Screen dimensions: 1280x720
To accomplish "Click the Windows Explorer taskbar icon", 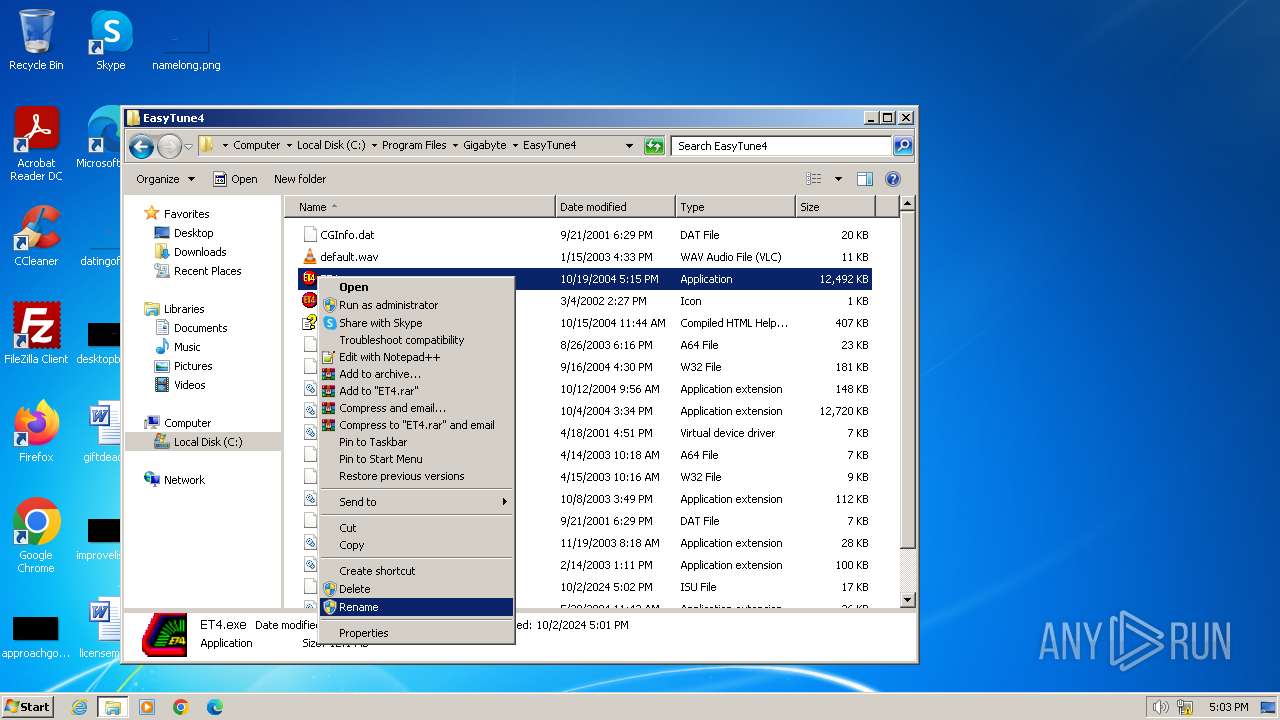I will [x=113, y=707].
